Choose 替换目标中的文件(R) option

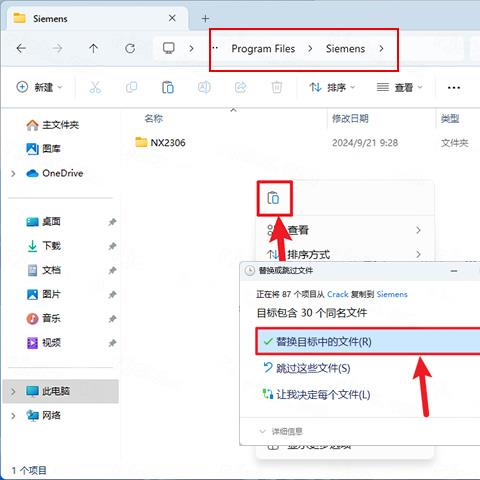(368, 341)
